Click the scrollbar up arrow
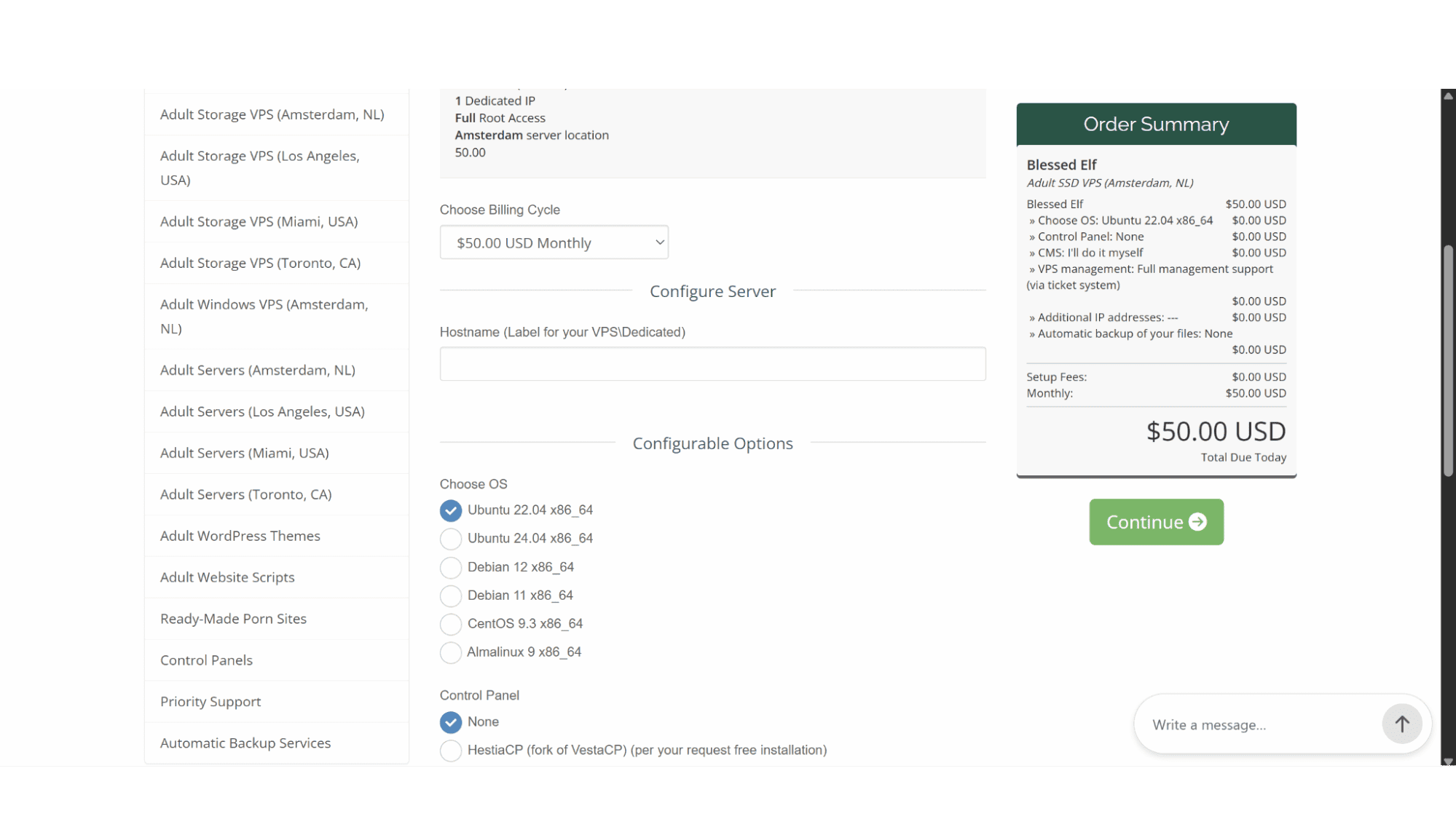Screen dimensions: 1456x819 click(x=1448, y=95)
